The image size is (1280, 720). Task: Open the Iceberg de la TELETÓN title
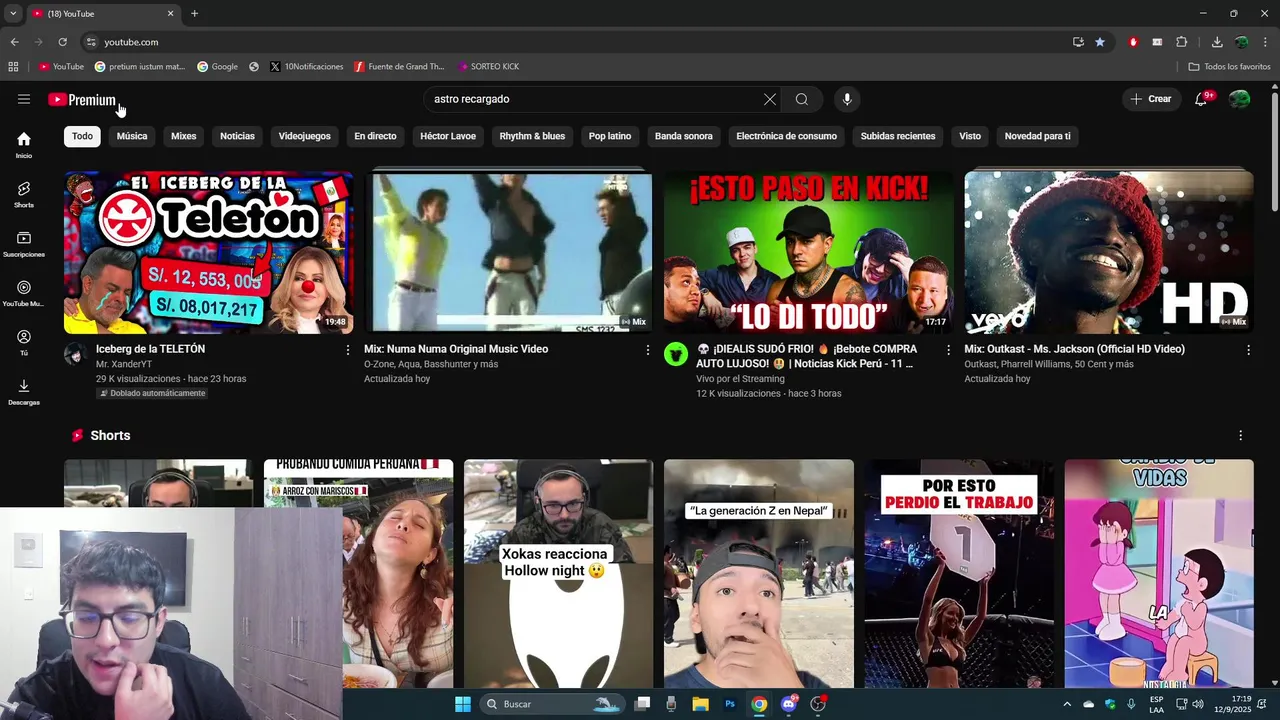[150, 349]
